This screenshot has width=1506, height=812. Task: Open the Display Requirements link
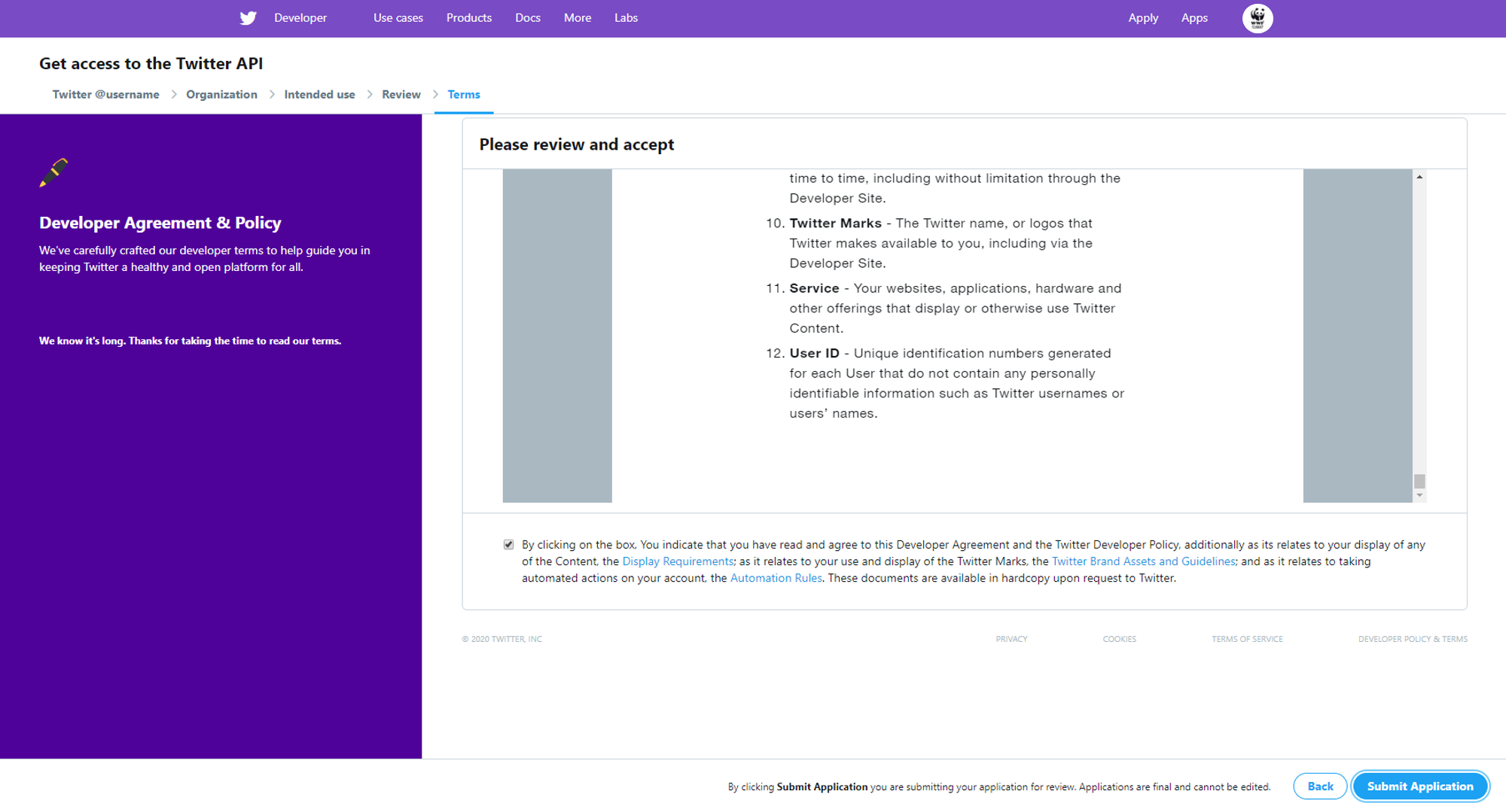tap(678, 561)
